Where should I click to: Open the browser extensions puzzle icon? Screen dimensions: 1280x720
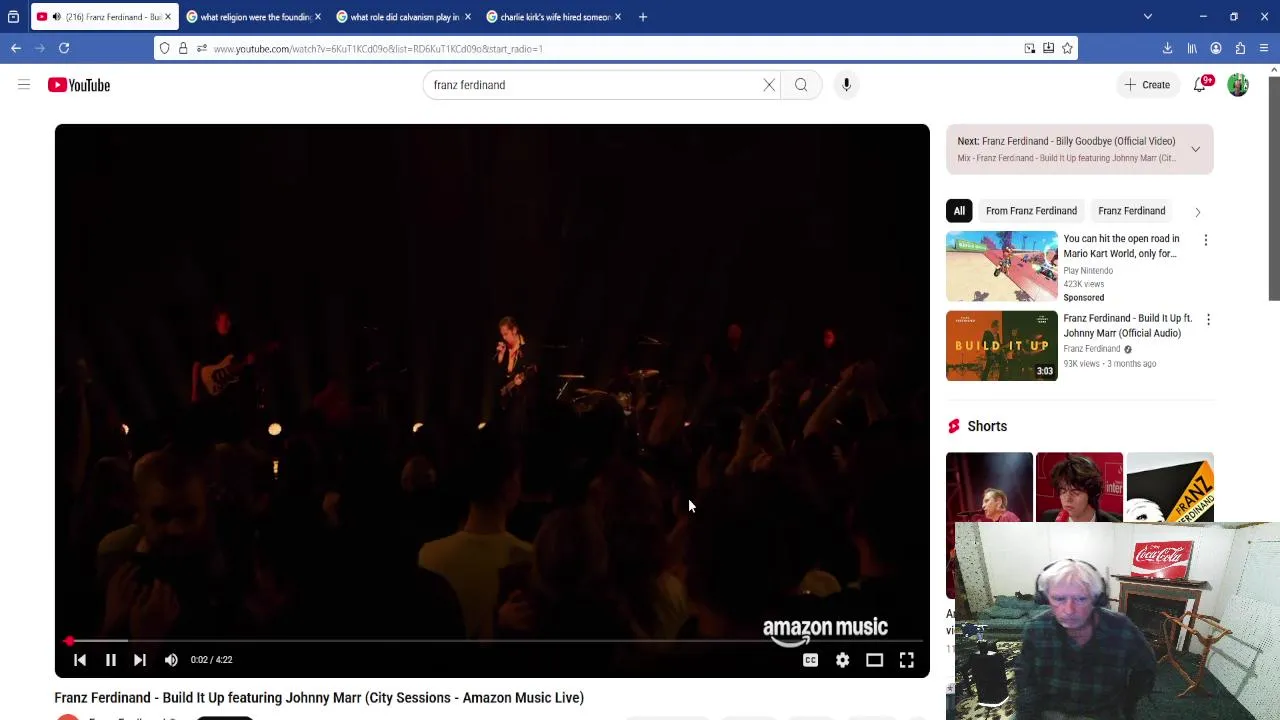coord(1240,48)
